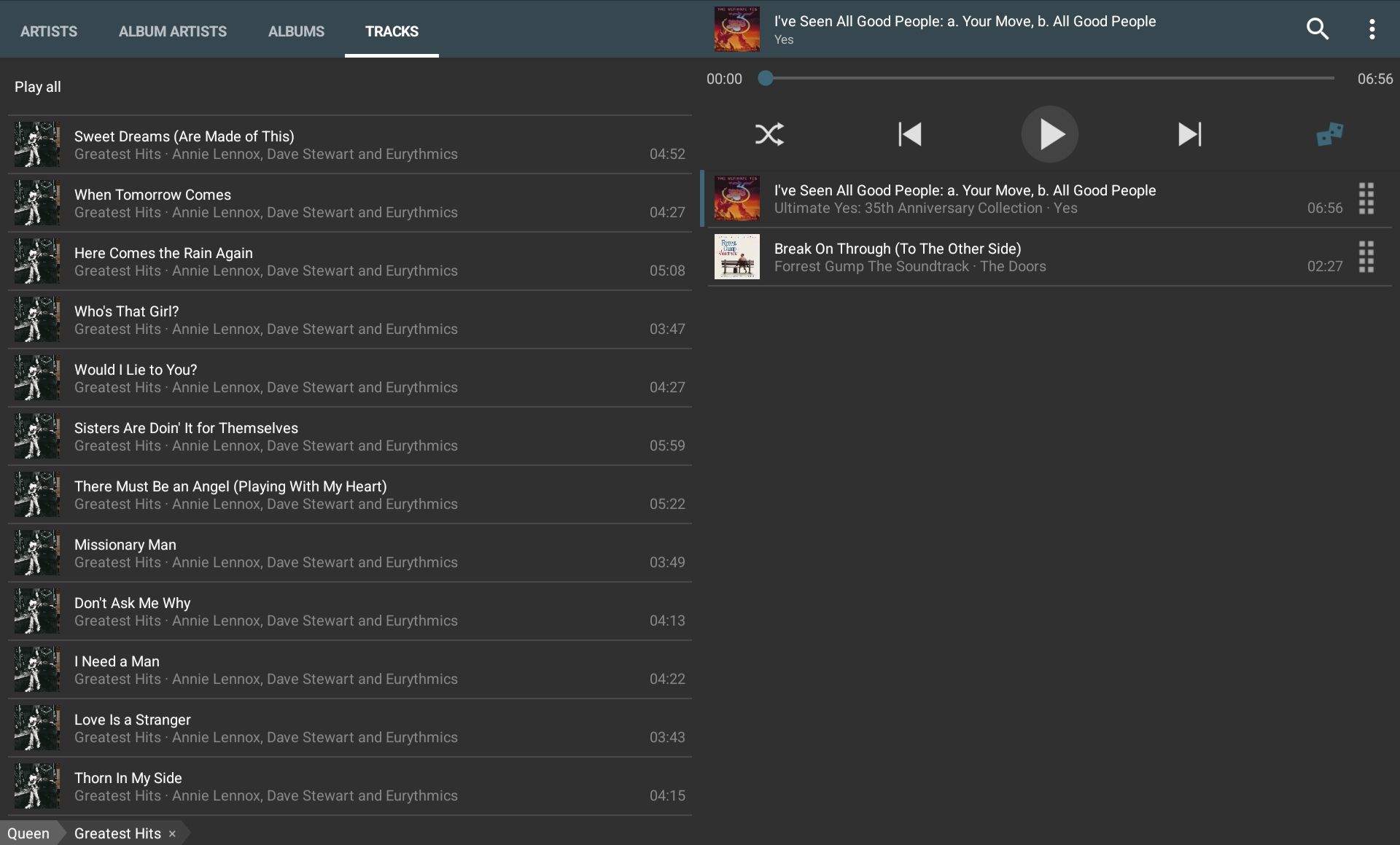Click the playback progress slider track
The image size is (1400, 845).
[x=1050, y=78]
